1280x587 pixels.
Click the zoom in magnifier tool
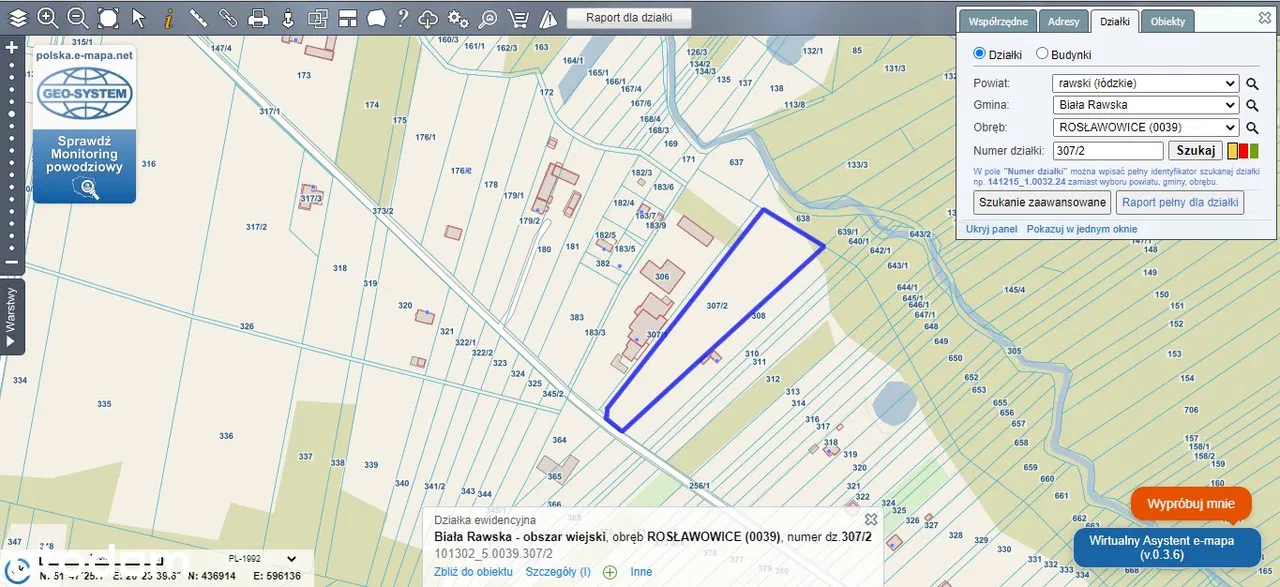[x=47, y=17]
